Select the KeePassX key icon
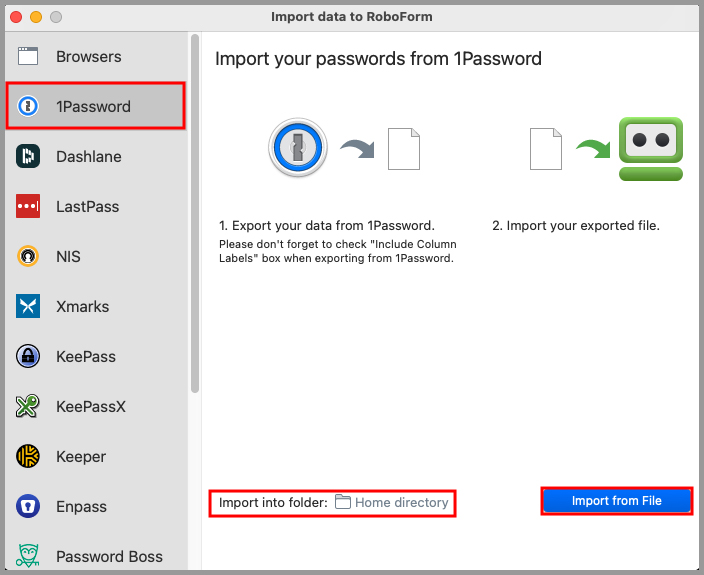The width and height of the screenshot is (704, 575). (28, 407)
